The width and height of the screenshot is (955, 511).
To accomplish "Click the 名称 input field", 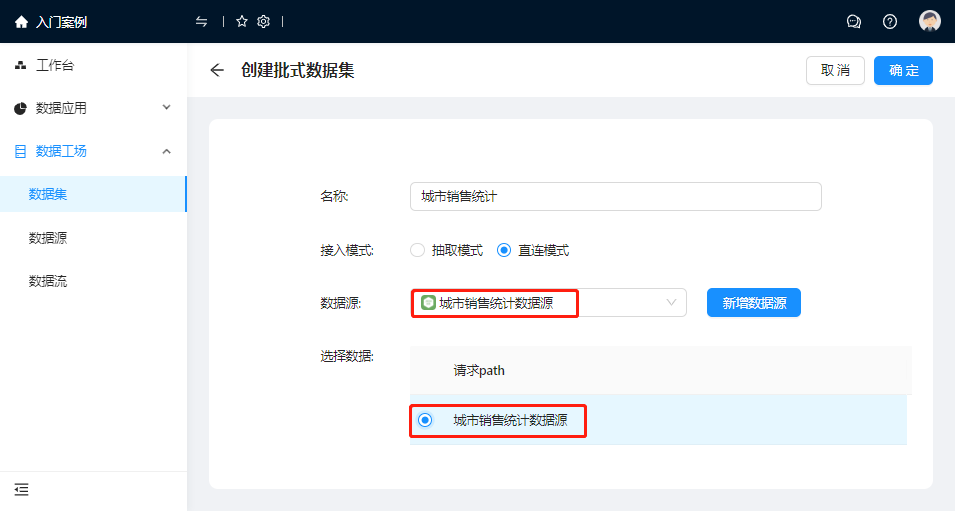I will tap(615, 197).
